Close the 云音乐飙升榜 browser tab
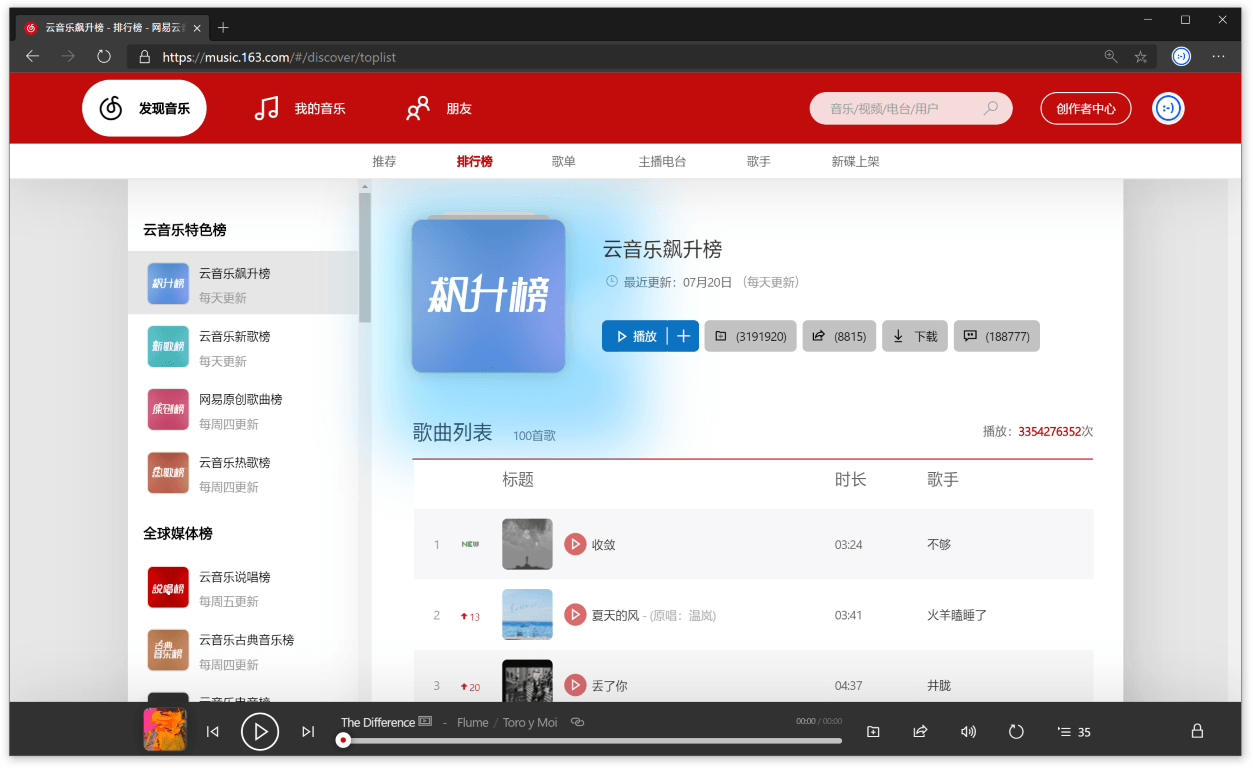1253x768 pixels. [x=195, y=28]
